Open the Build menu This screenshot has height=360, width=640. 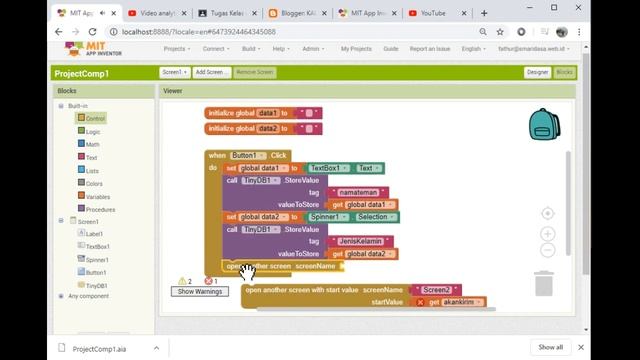251,49
